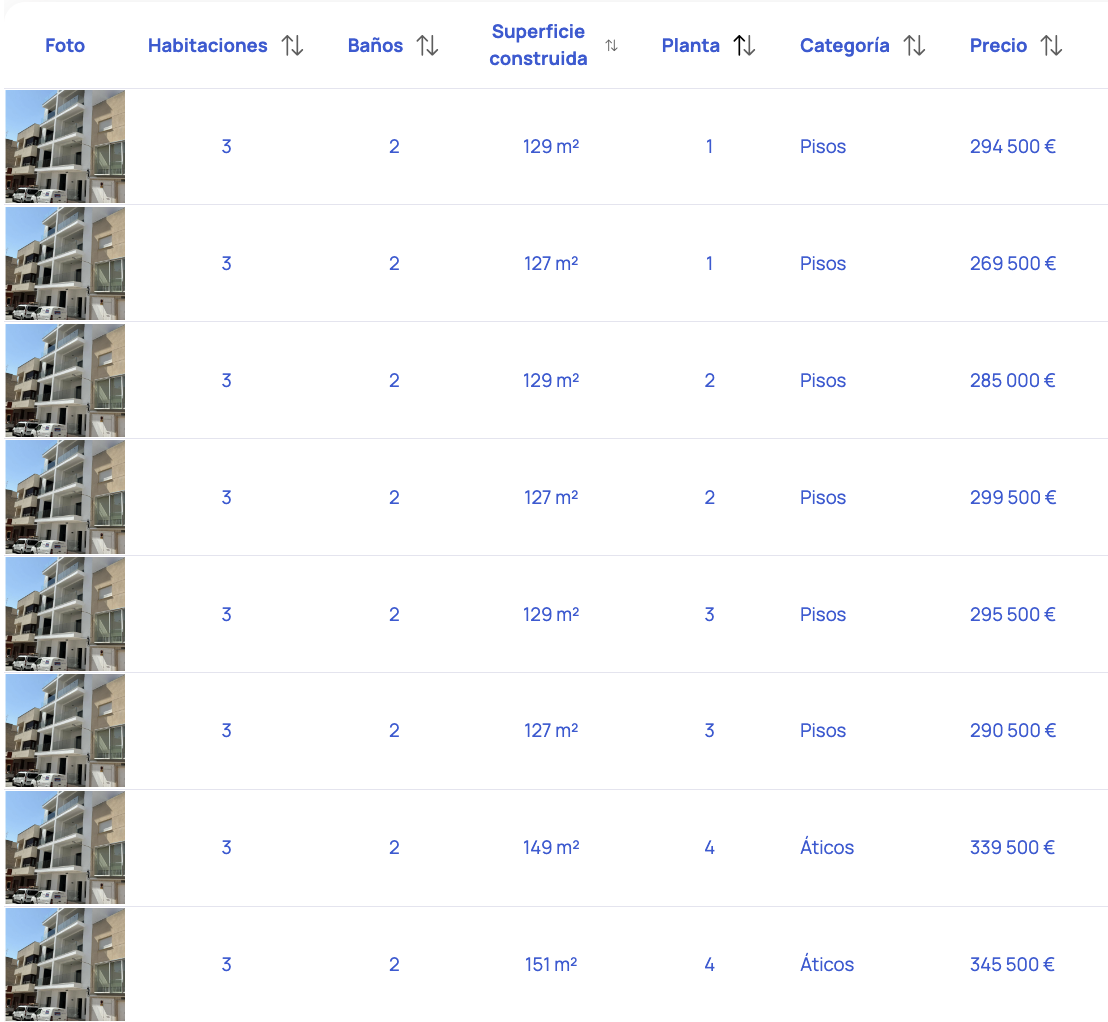Click Áticos in the 339 500 € row
Viewport: 1108px width, 1022px height.
tap(827, 847)
